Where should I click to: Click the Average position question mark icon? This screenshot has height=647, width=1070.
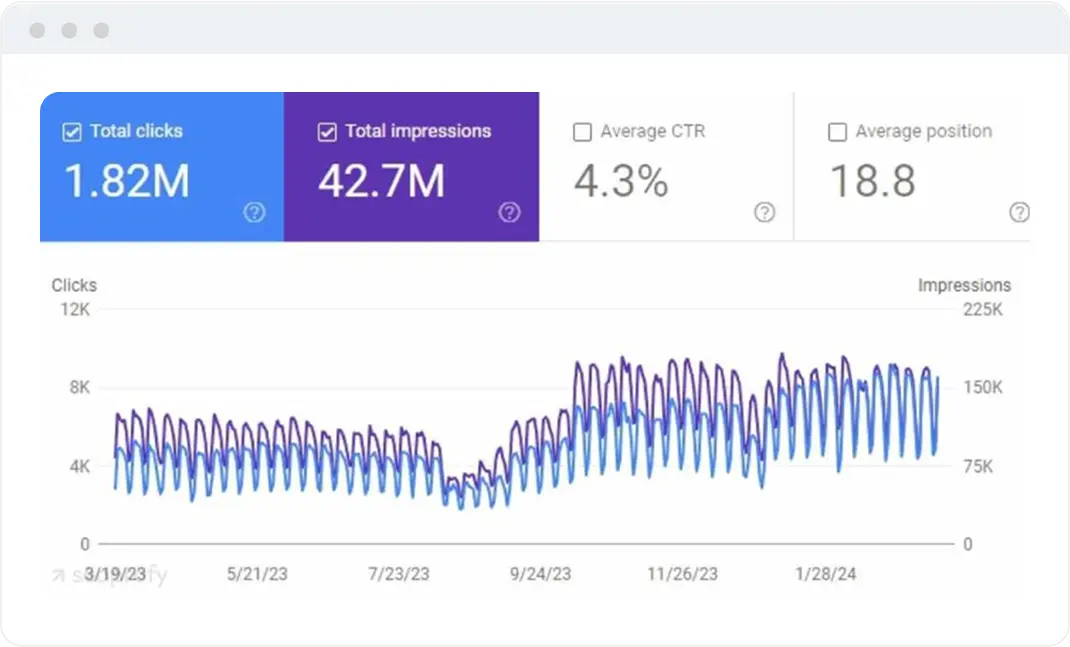coord(1020,213)
